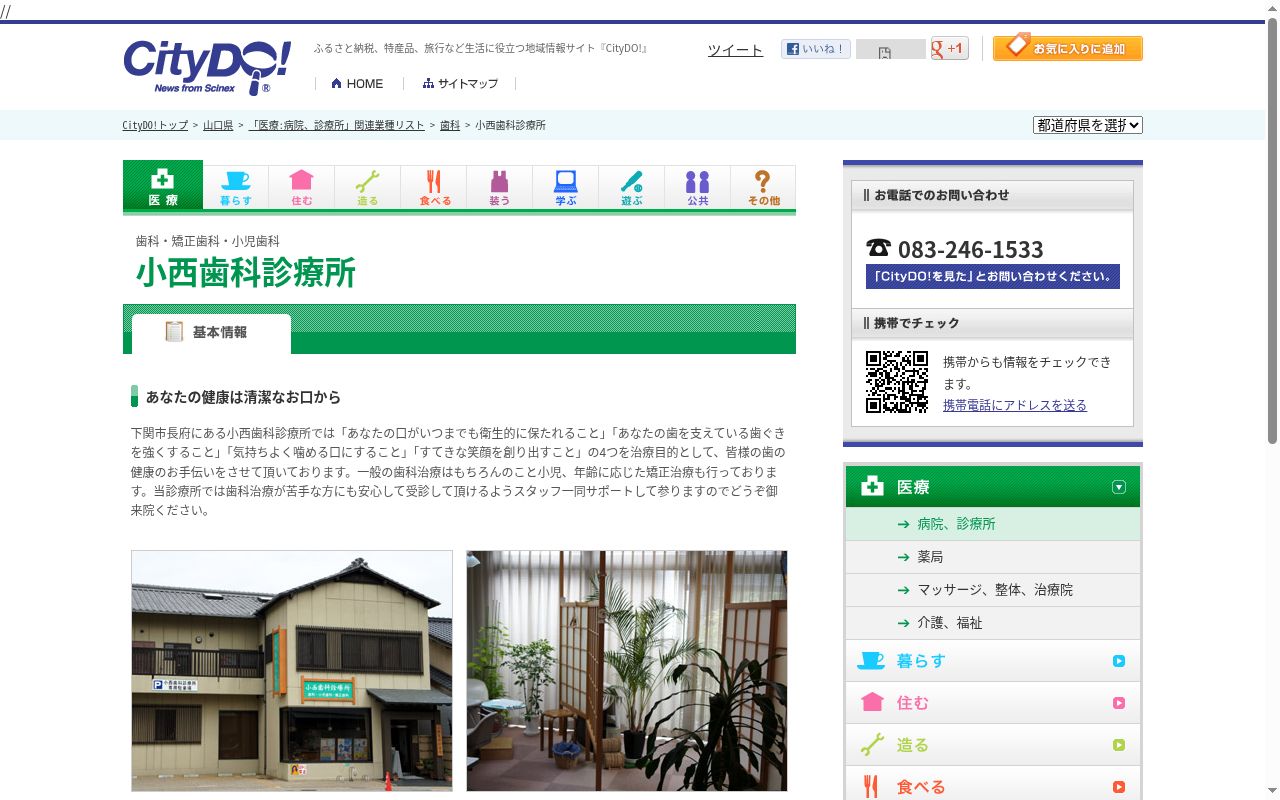
Task: Go to HOME navigation link
Action: (357, 84)
